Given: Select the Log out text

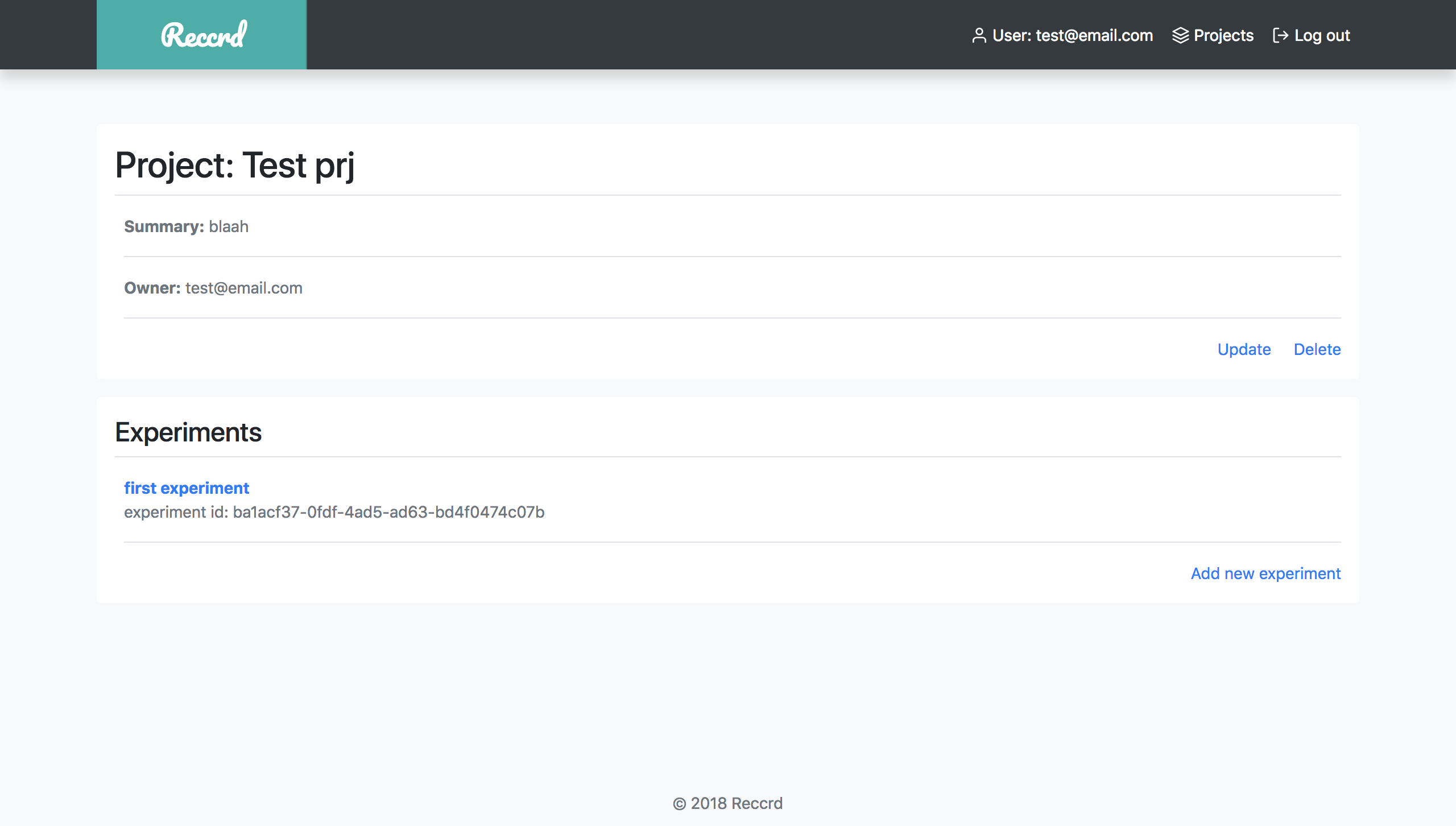Looking at the screenshot, I should (1322, 35).
